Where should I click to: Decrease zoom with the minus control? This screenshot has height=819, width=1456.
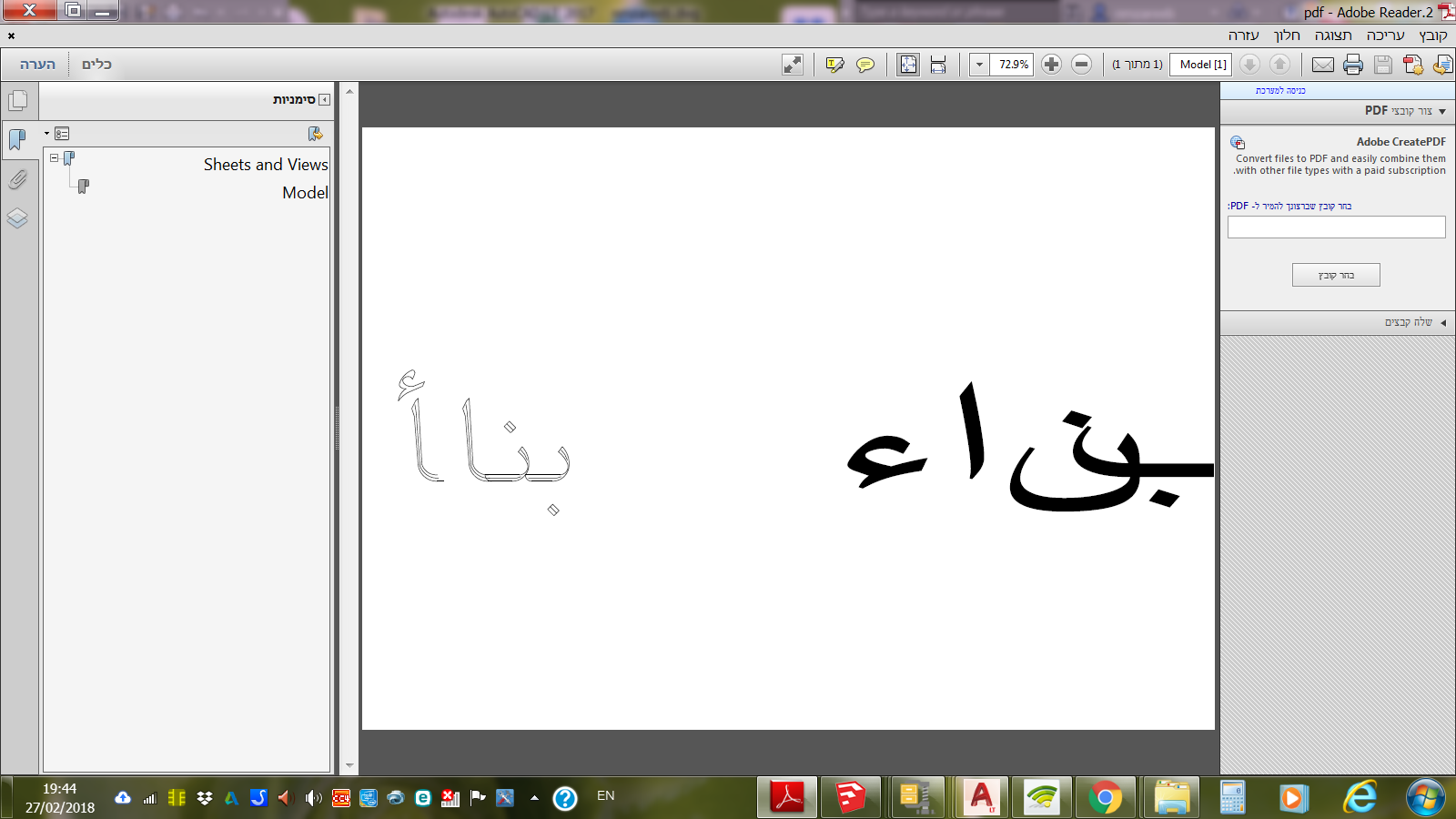pos(1081,64)
